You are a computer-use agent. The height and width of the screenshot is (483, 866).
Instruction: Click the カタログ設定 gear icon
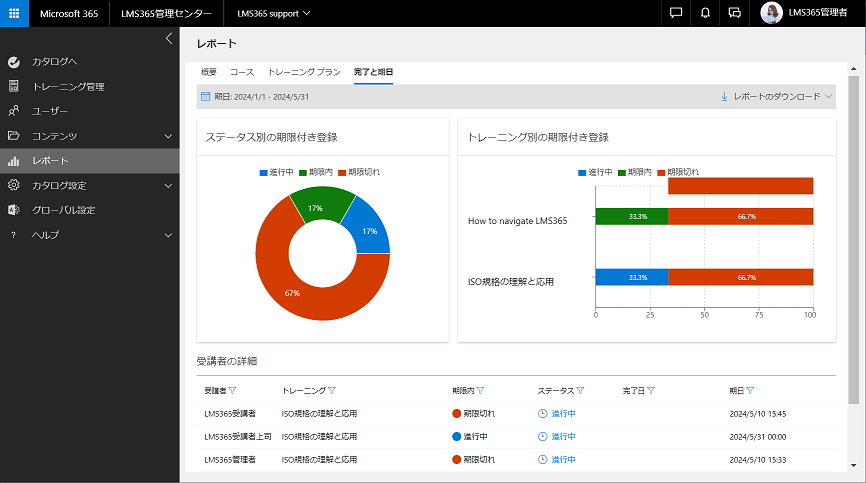tap(14, 185)
